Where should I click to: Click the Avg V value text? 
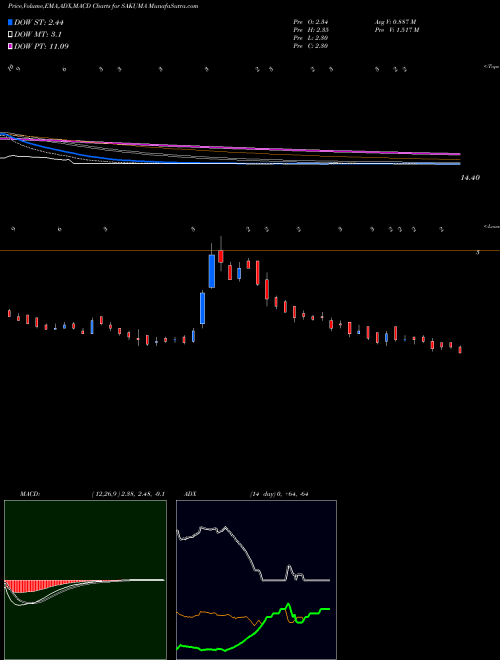pos(395,22)
